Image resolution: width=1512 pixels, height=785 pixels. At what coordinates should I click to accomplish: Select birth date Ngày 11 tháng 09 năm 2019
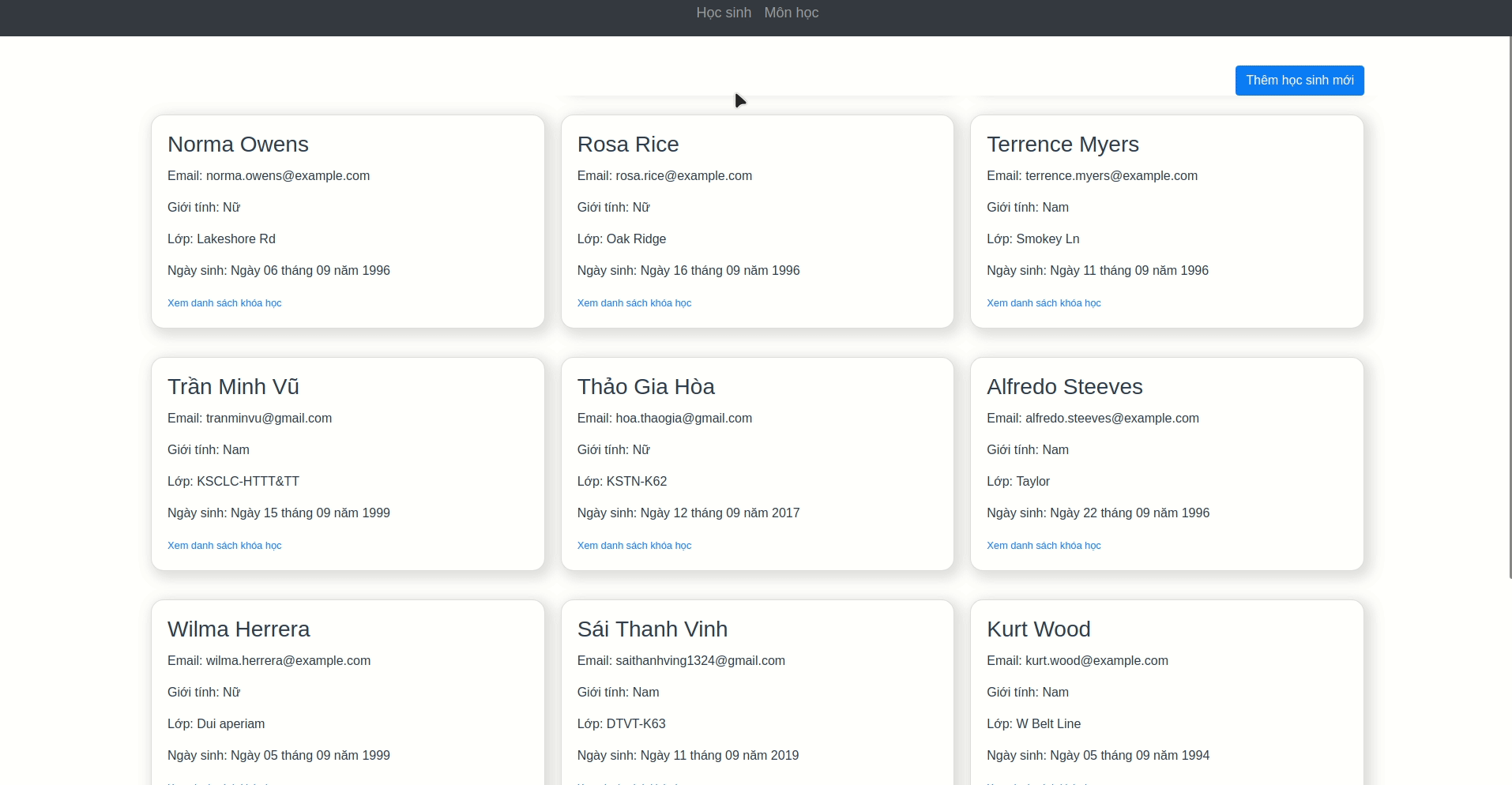point(720,756)
